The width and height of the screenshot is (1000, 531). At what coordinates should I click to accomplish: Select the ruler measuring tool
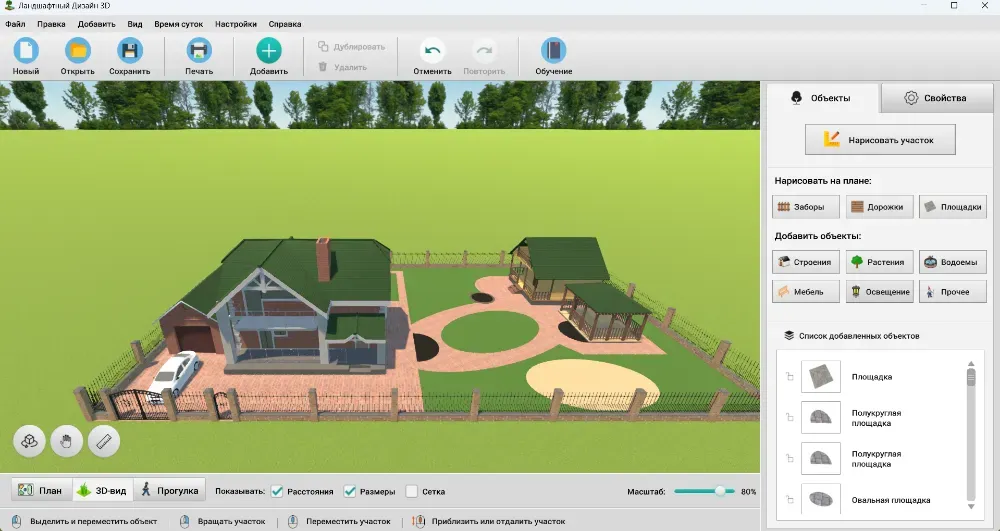coord(104,440)
